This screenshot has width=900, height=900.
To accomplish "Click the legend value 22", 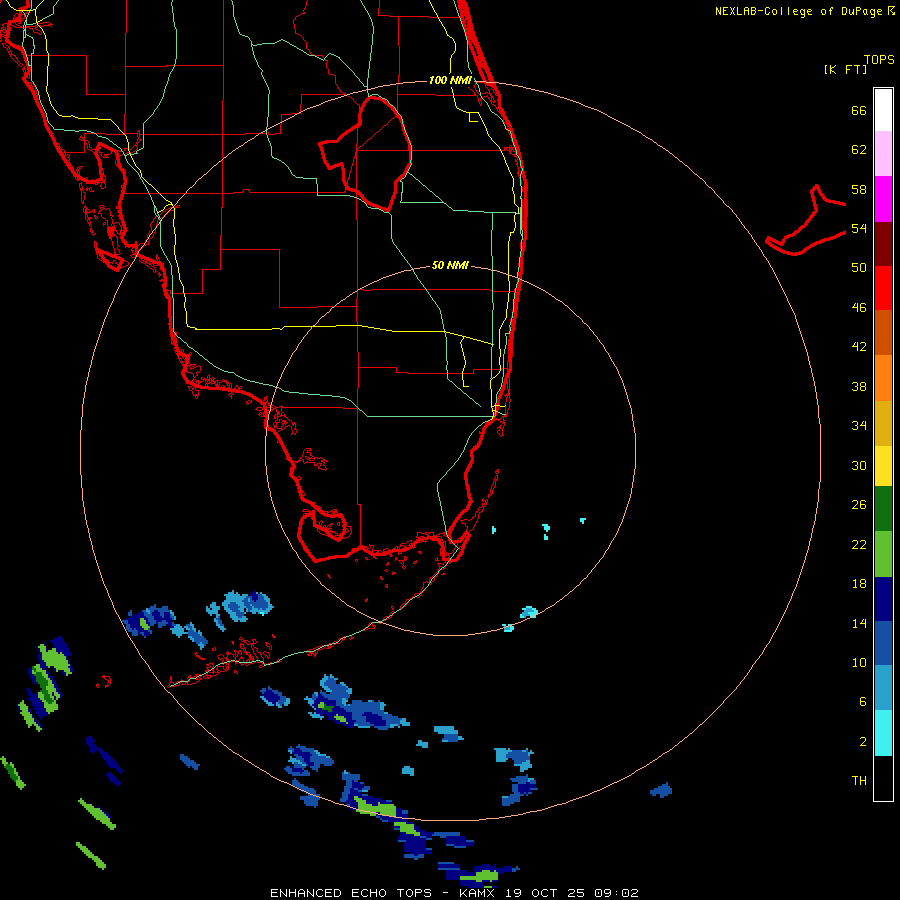I will pyautogui.click(x=859, y=544).
